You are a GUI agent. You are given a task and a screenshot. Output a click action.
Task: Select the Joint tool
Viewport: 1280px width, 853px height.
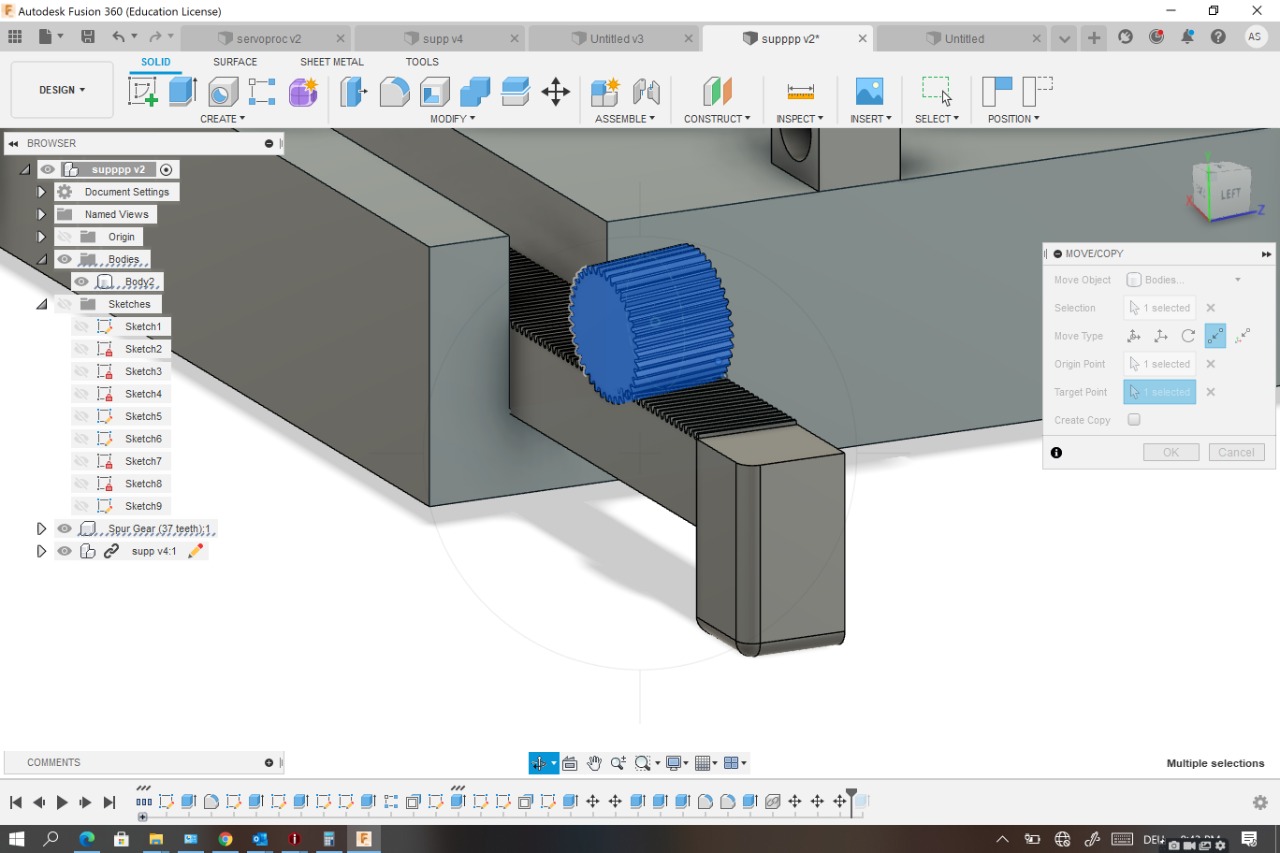point(646,92)
